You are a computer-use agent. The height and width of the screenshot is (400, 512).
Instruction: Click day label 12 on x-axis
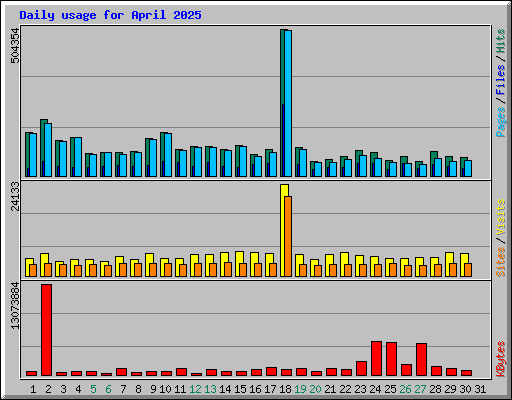tap(195, 389)
